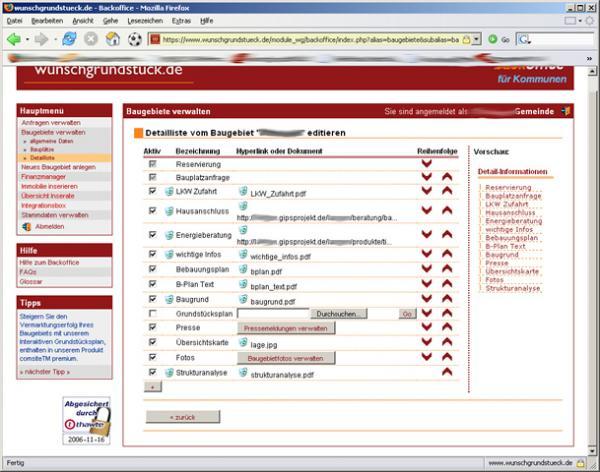
Task: Open the Glossar help link
Action: 31,281
